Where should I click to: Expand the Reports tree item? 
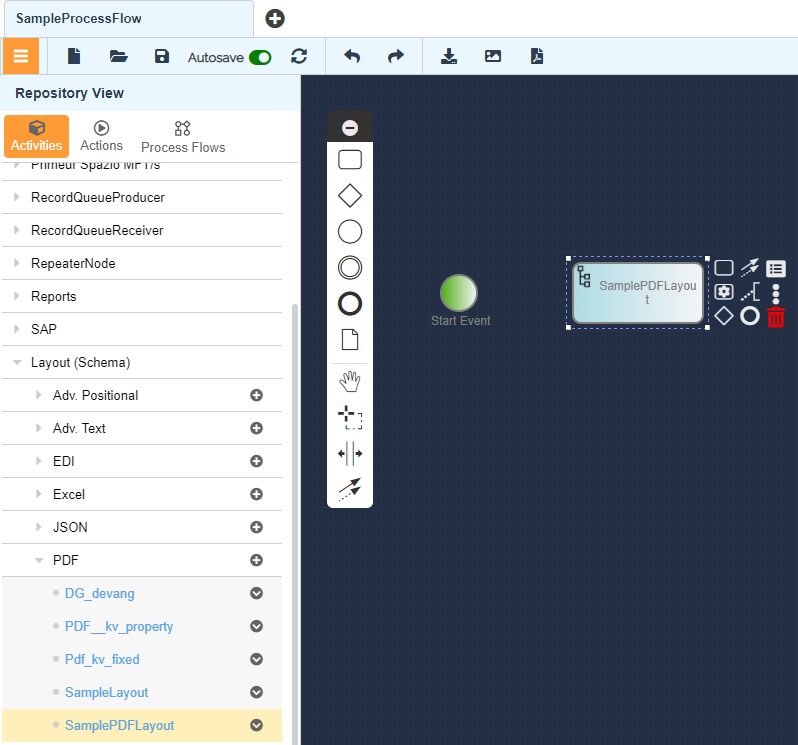coord(17,296)
